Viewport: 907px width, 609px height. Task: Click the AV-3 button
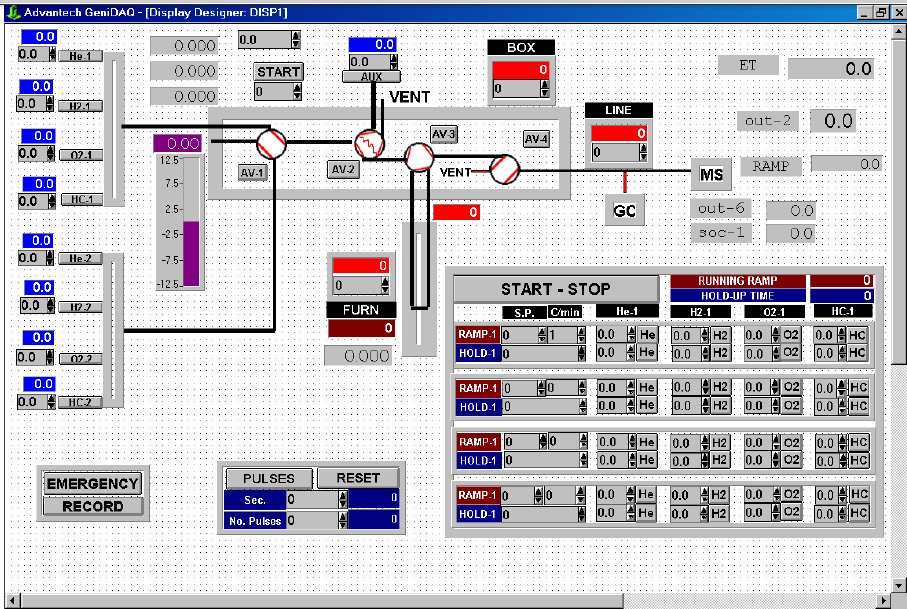click(x=444, y=134)
